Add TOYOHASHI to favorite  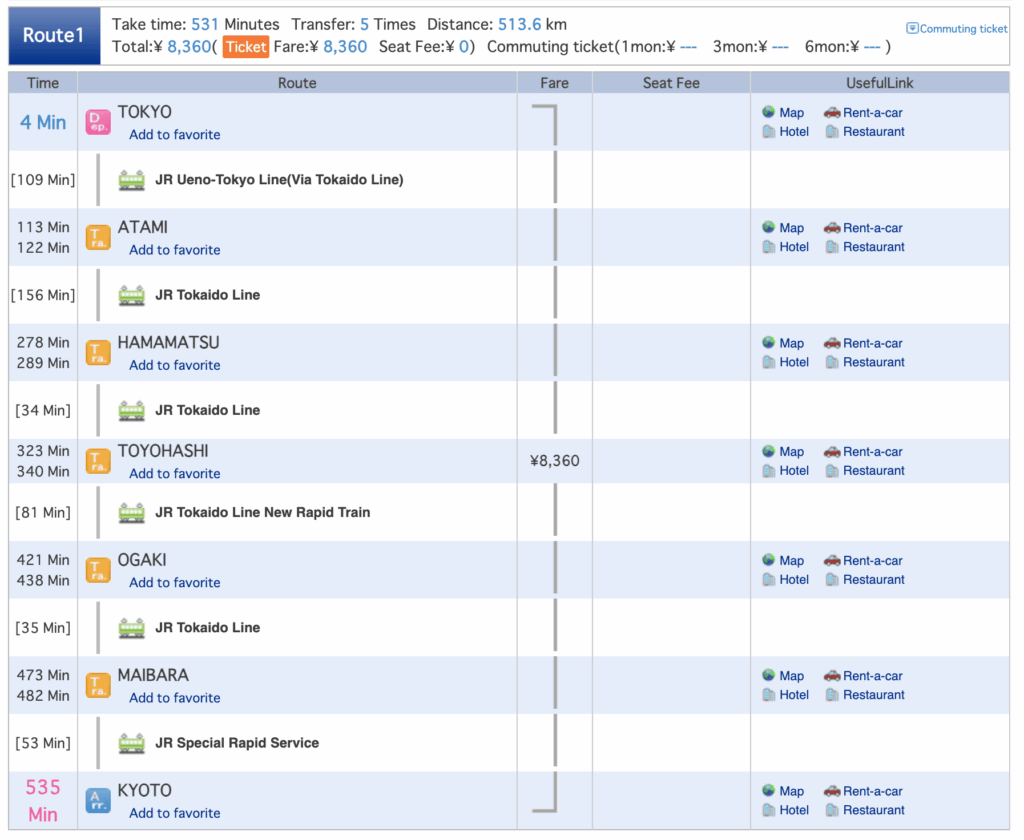pyautogui.click(x=174, y=474)
